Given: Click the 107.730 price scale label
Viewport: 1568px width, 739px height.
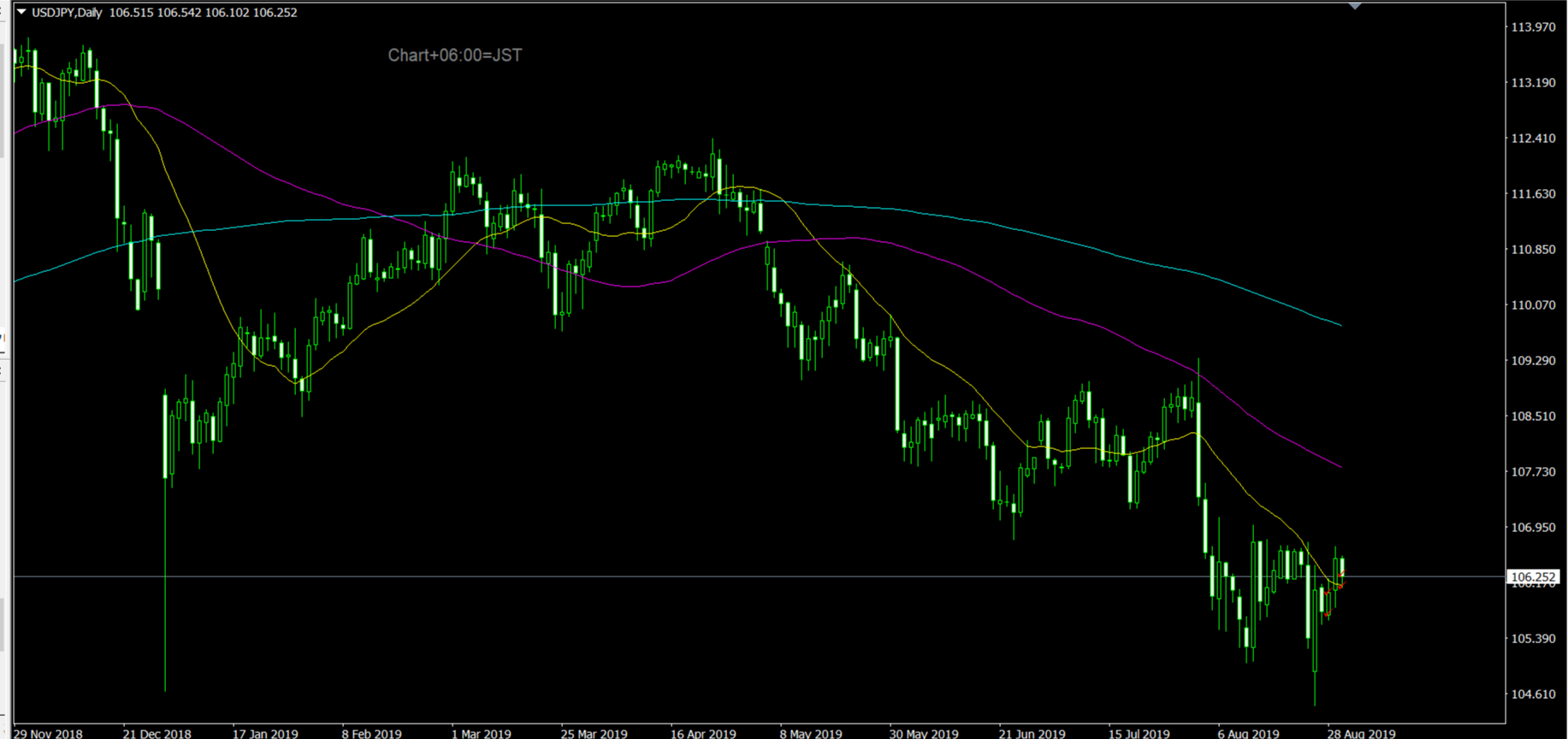Looking at the screenshot, I should click(1533, 472).
